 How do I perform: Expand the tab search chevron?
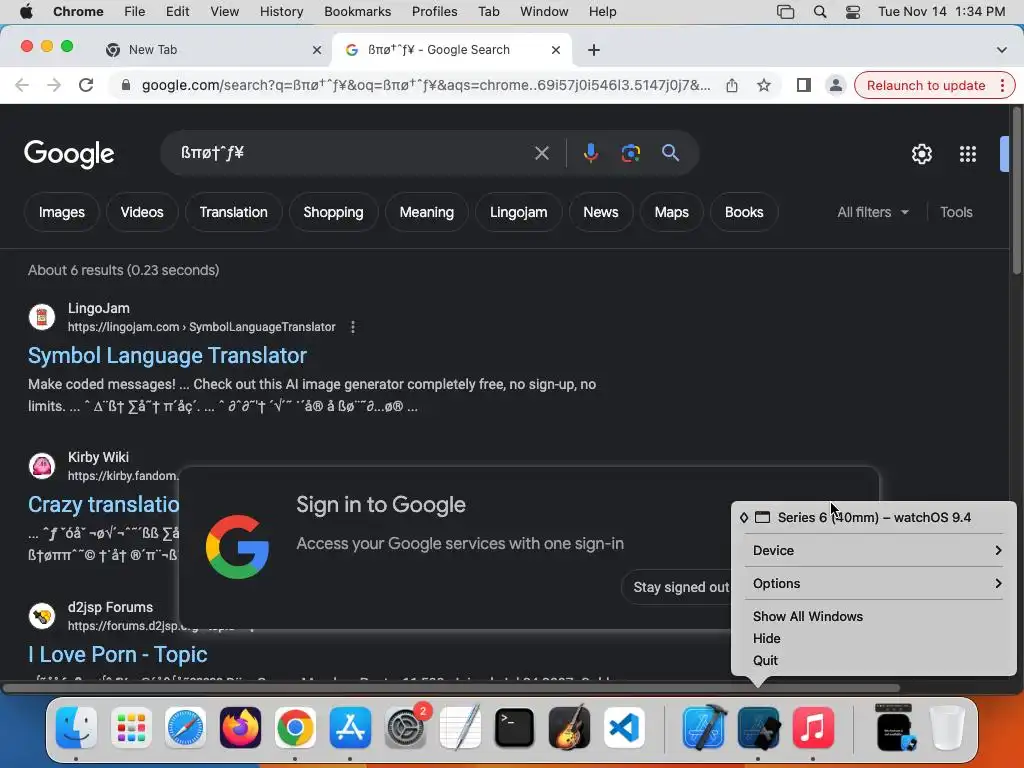pyautogui.click(x=1001, y=50)
